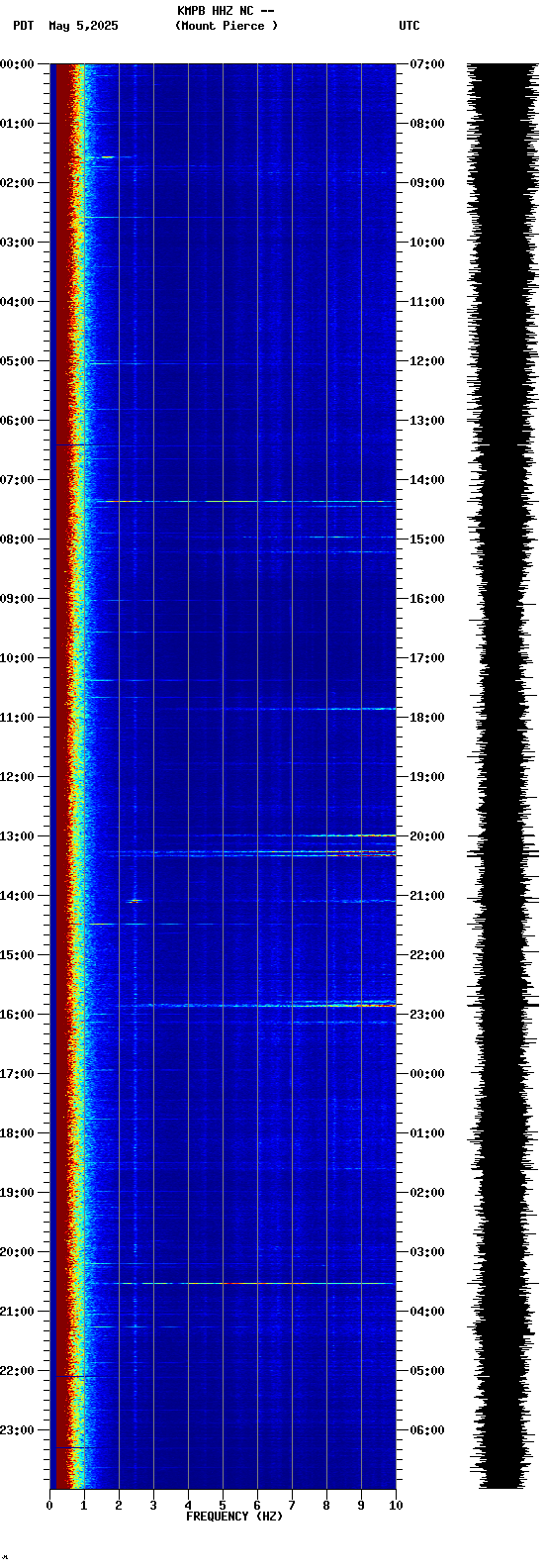This screenshot has height=1568, width=546.
Task: Click the 20:00 UTC time label on the right axis
Action: (427, 836)
